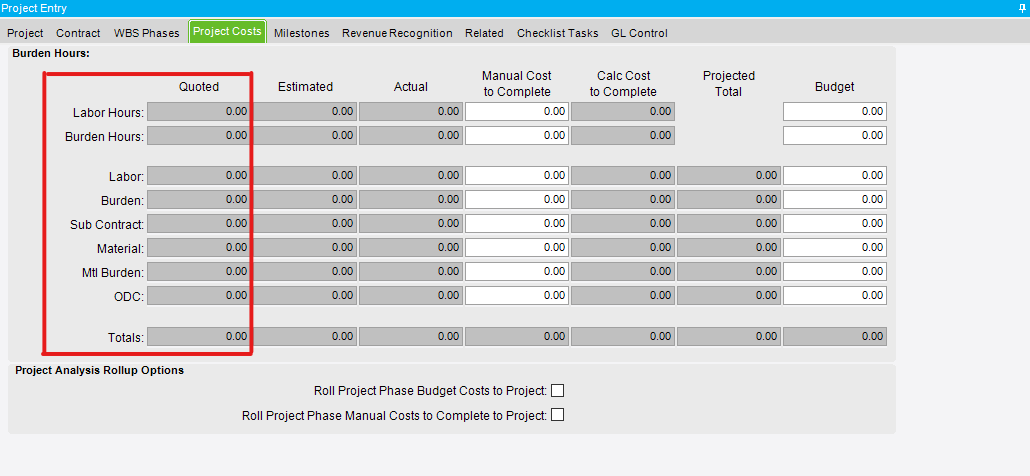1030x476 pixels.
Task: Click the Labor Budget field
Action: pyautogui.click(x=835, y=175)
